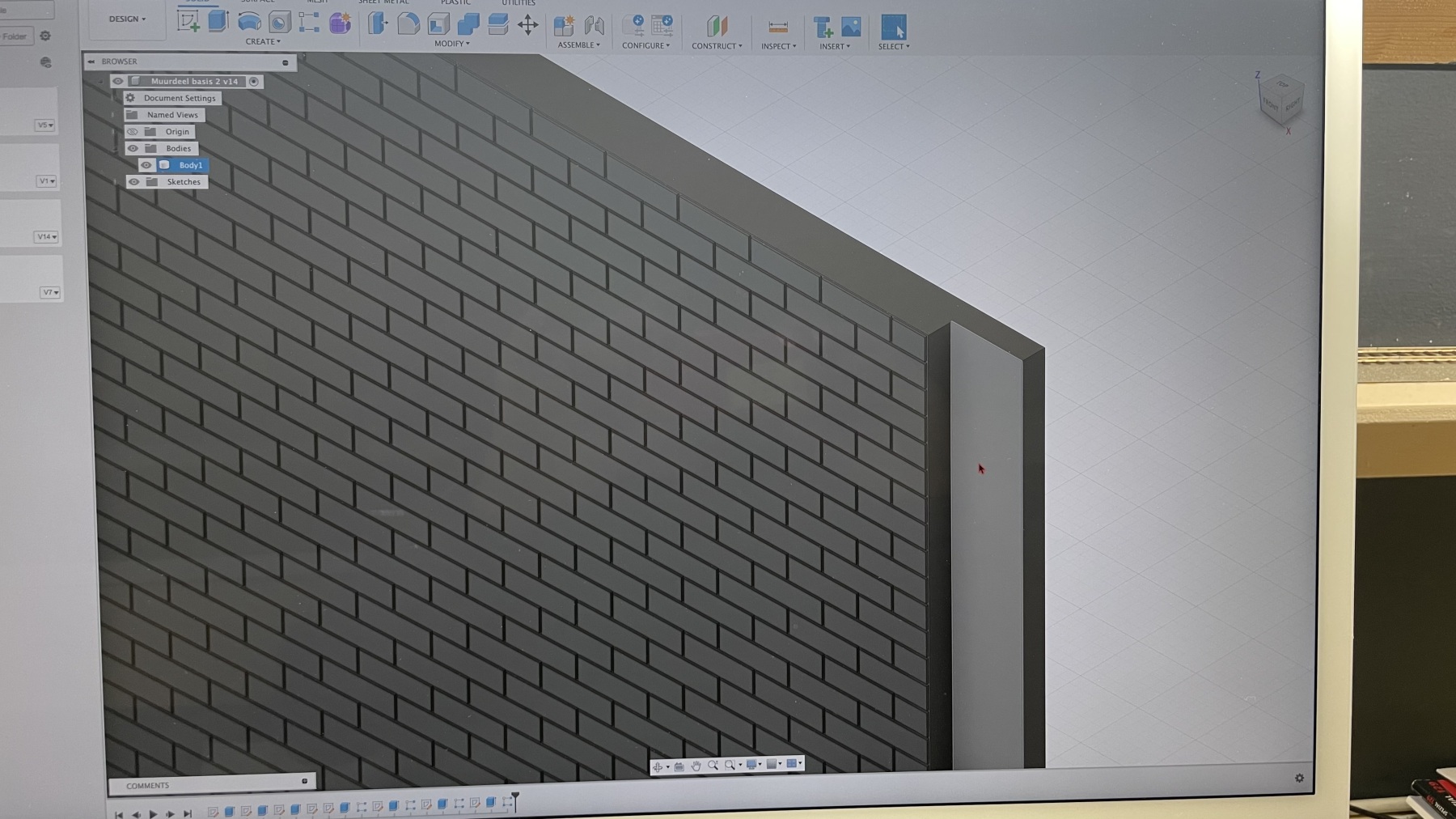1456x819 pixels.
Task: Click the Insert Derive icon
Action: [823, 28]
